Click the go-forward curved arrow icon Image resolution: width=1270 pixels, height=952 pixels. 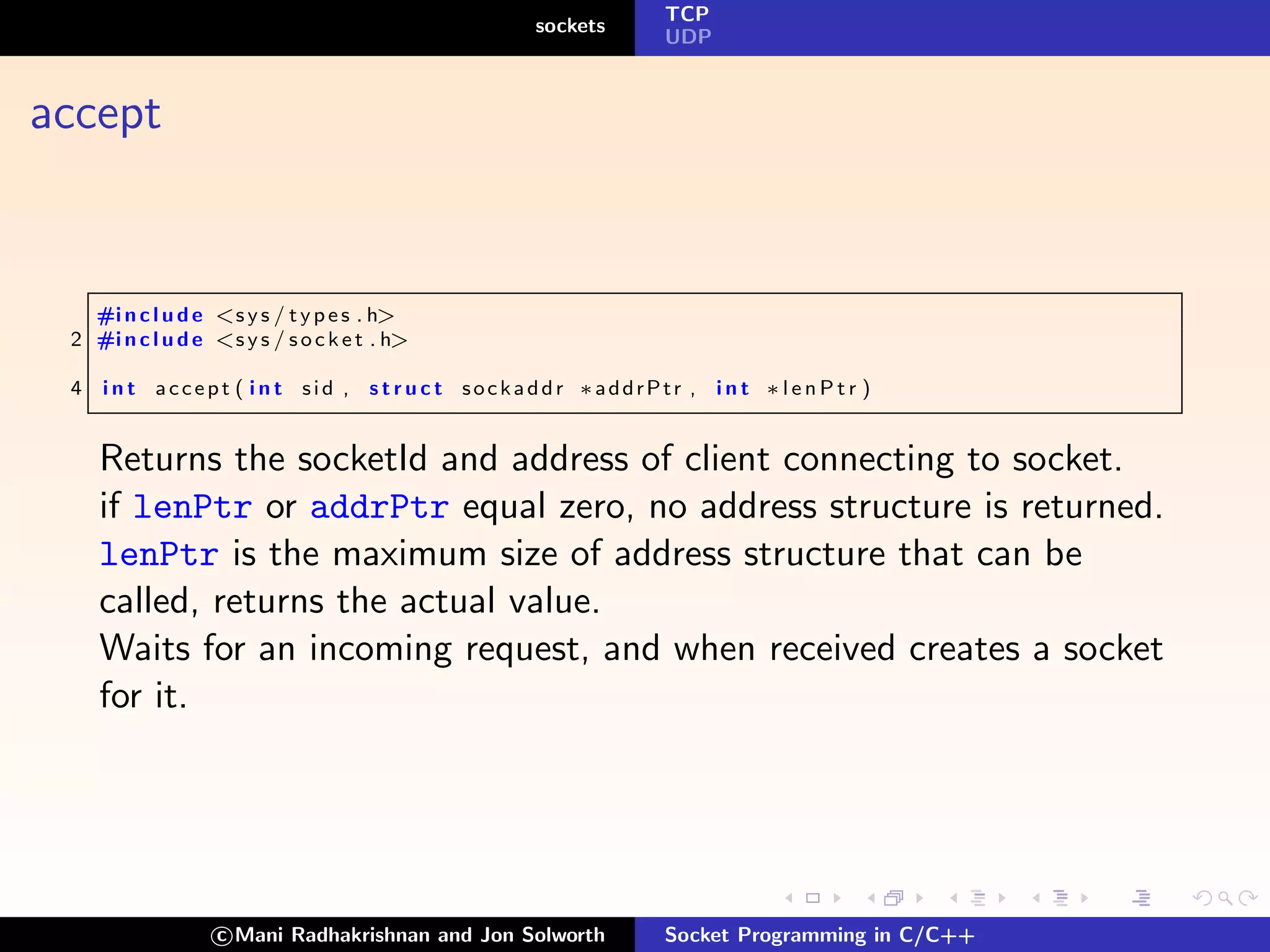[x=1248, y=898]
